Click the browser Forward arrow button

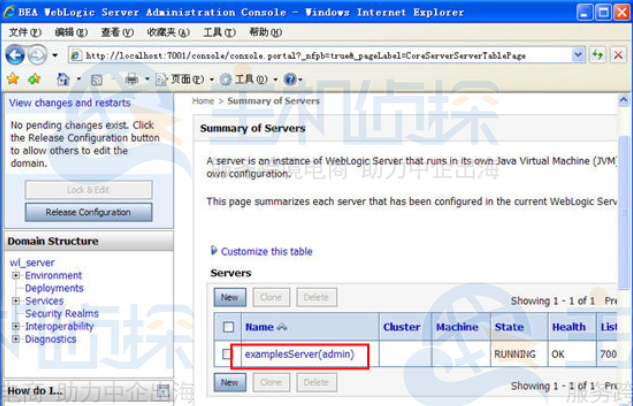click(x=38, y=55)
